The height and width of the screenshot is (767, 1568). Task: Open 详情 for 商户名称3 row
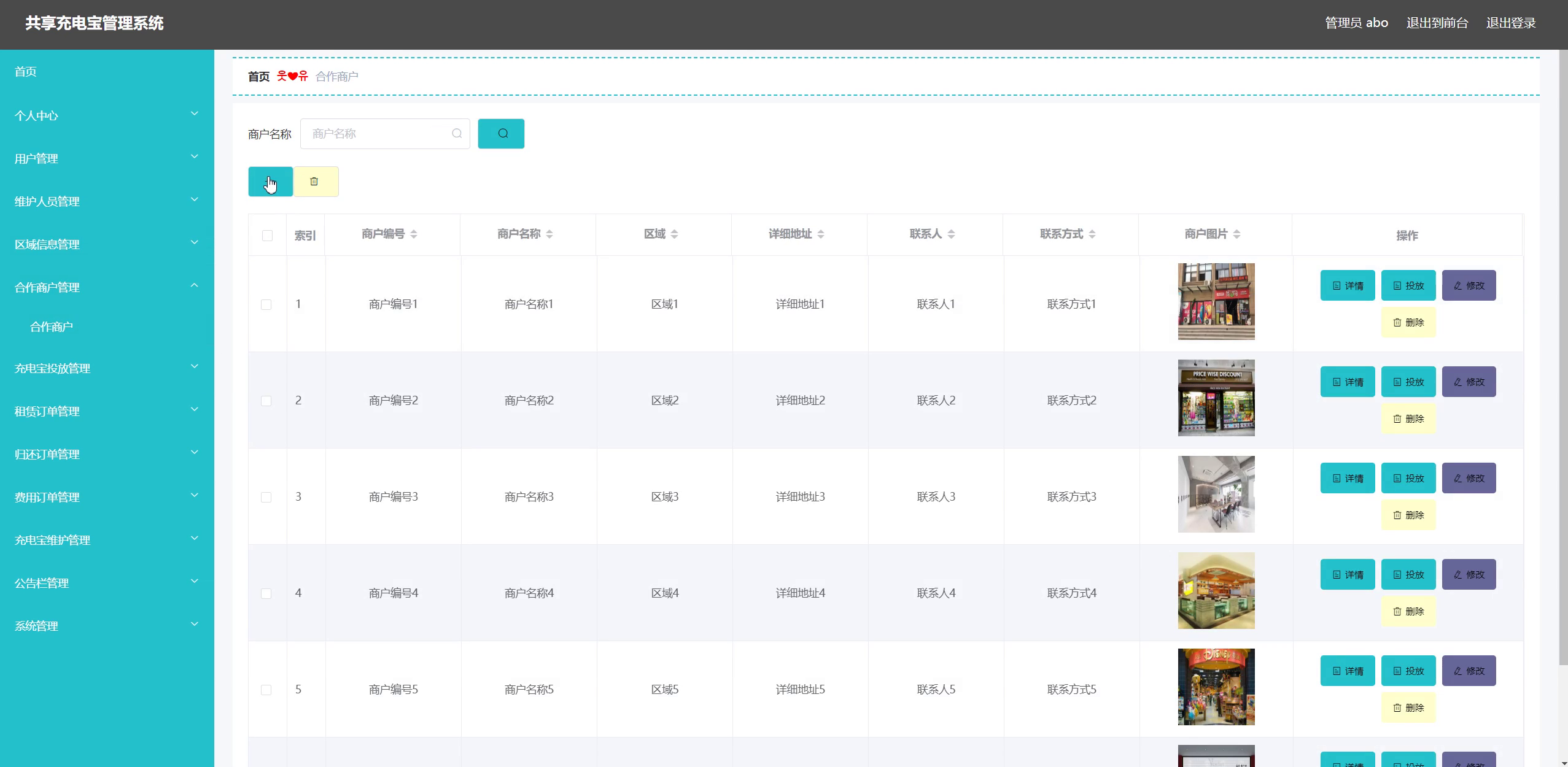[1348, 478]
